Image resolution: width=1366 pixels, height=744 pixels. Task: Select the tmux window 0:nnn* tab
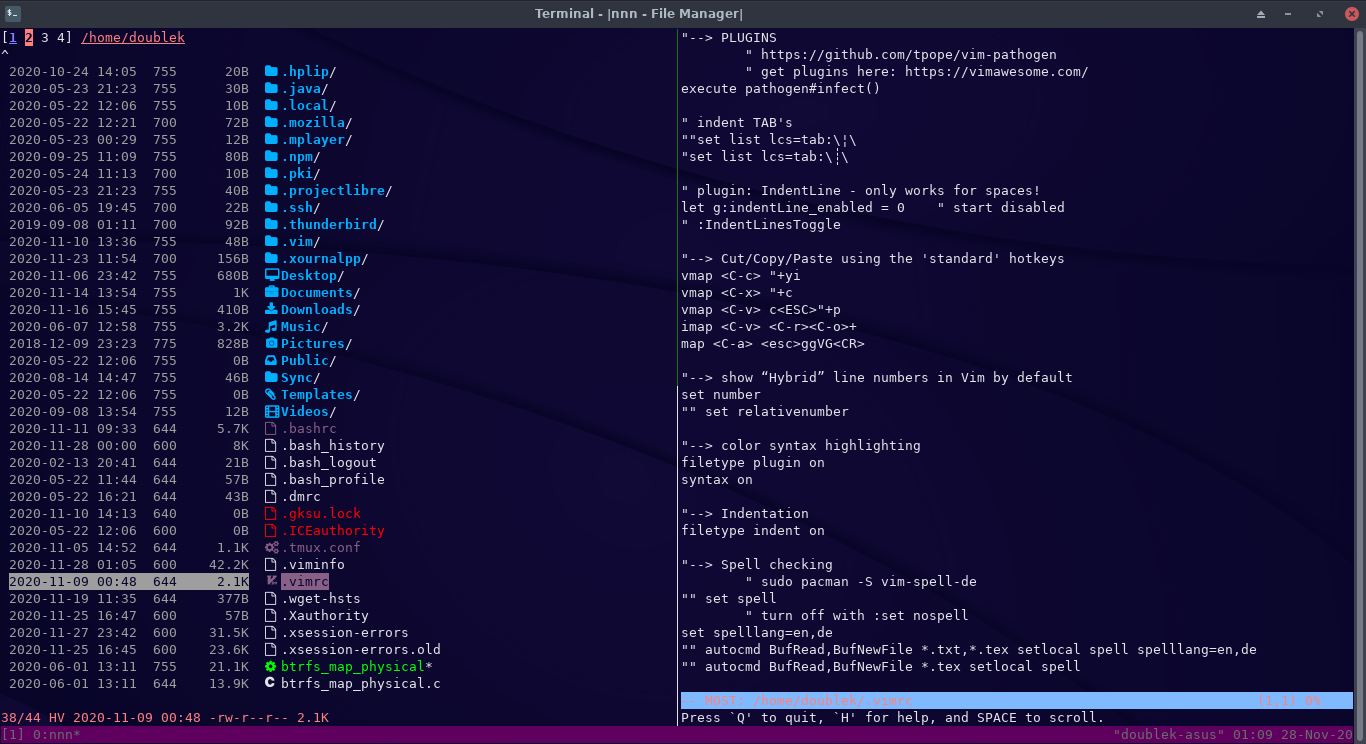click(56, 735)
